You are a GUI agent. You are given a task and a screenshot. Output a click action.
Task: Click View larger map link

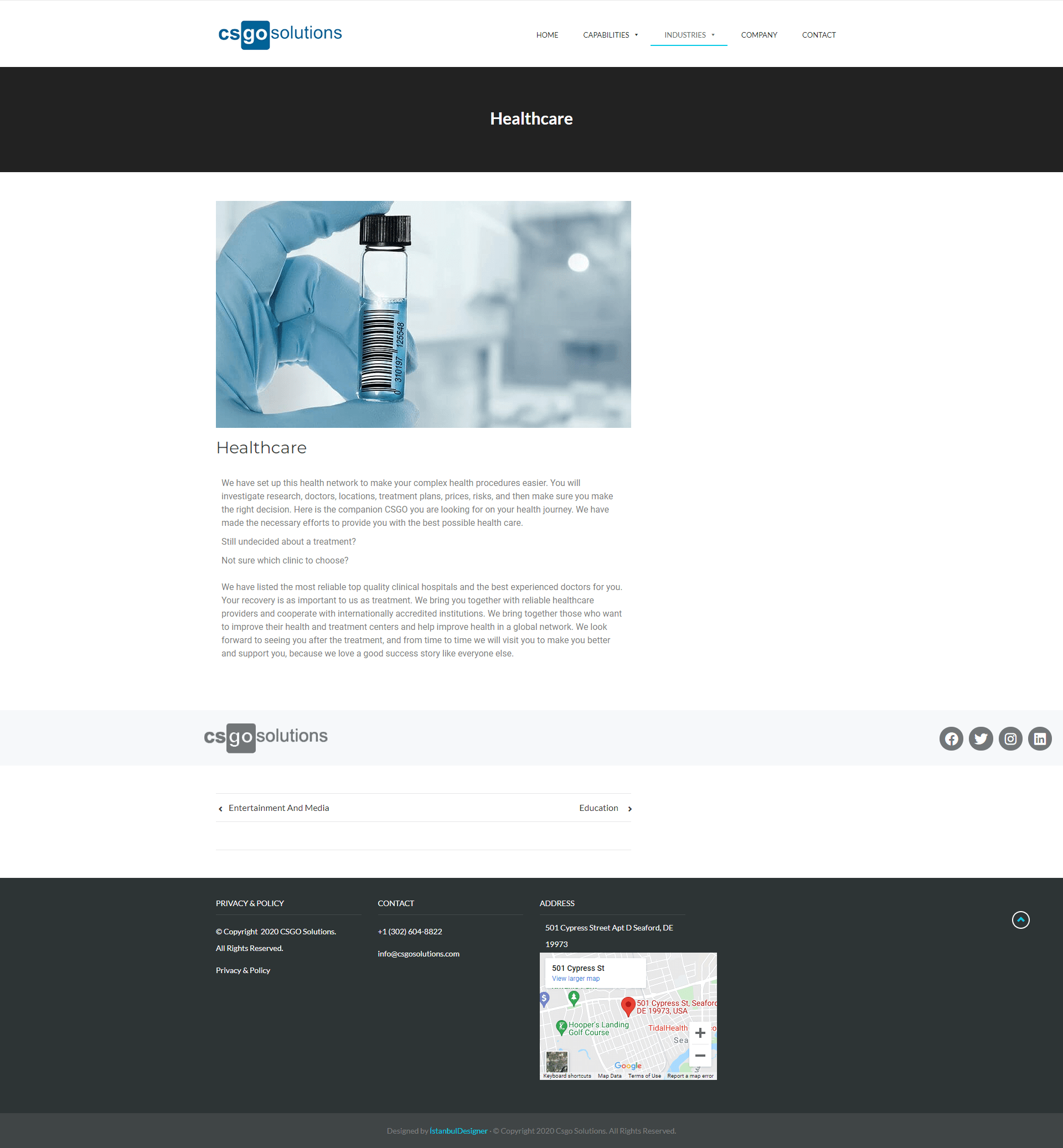575,978
